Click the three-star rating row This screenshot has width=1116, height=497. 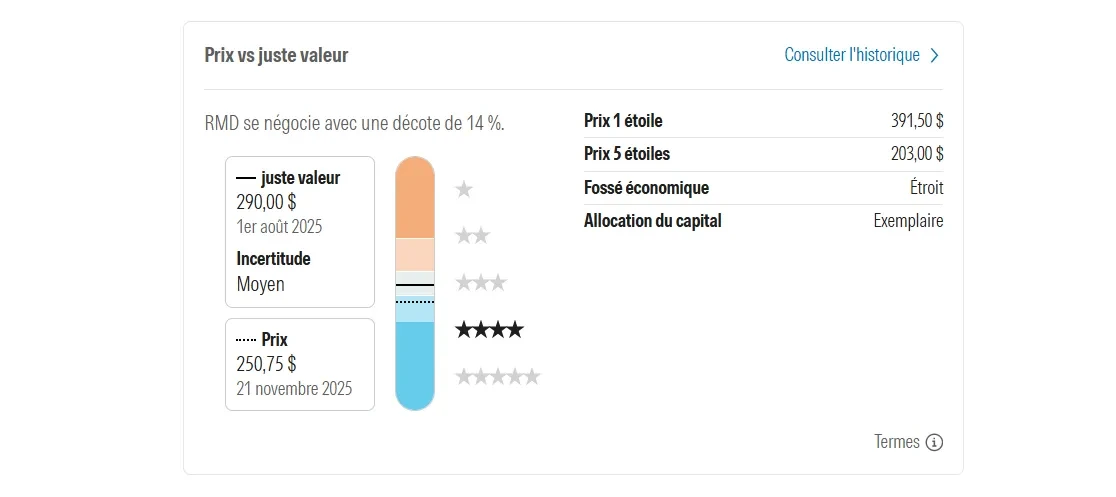click(481, 283)
